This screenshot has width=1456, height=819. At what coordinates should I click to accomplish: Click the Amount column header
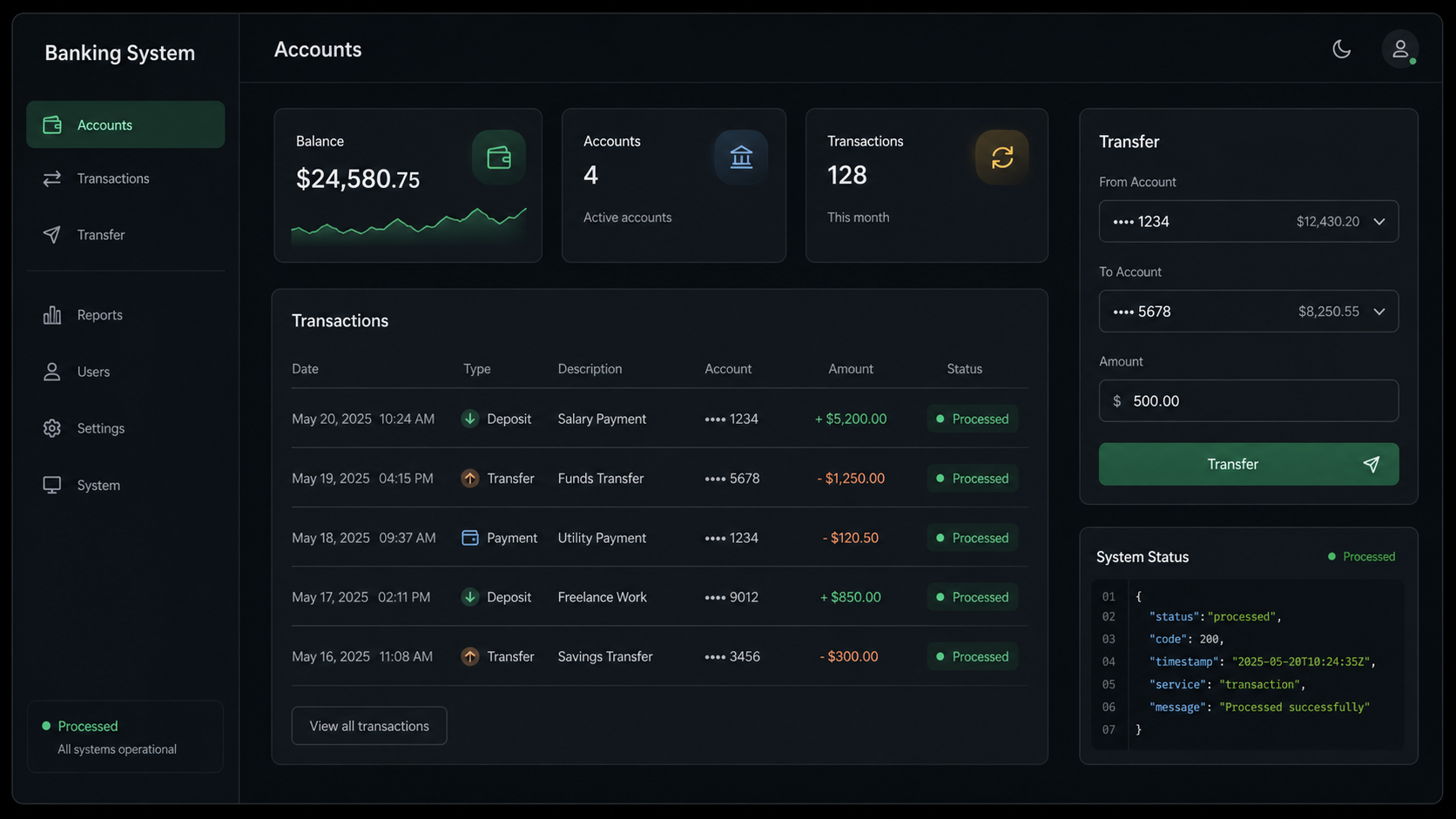(x=851, y=369)
